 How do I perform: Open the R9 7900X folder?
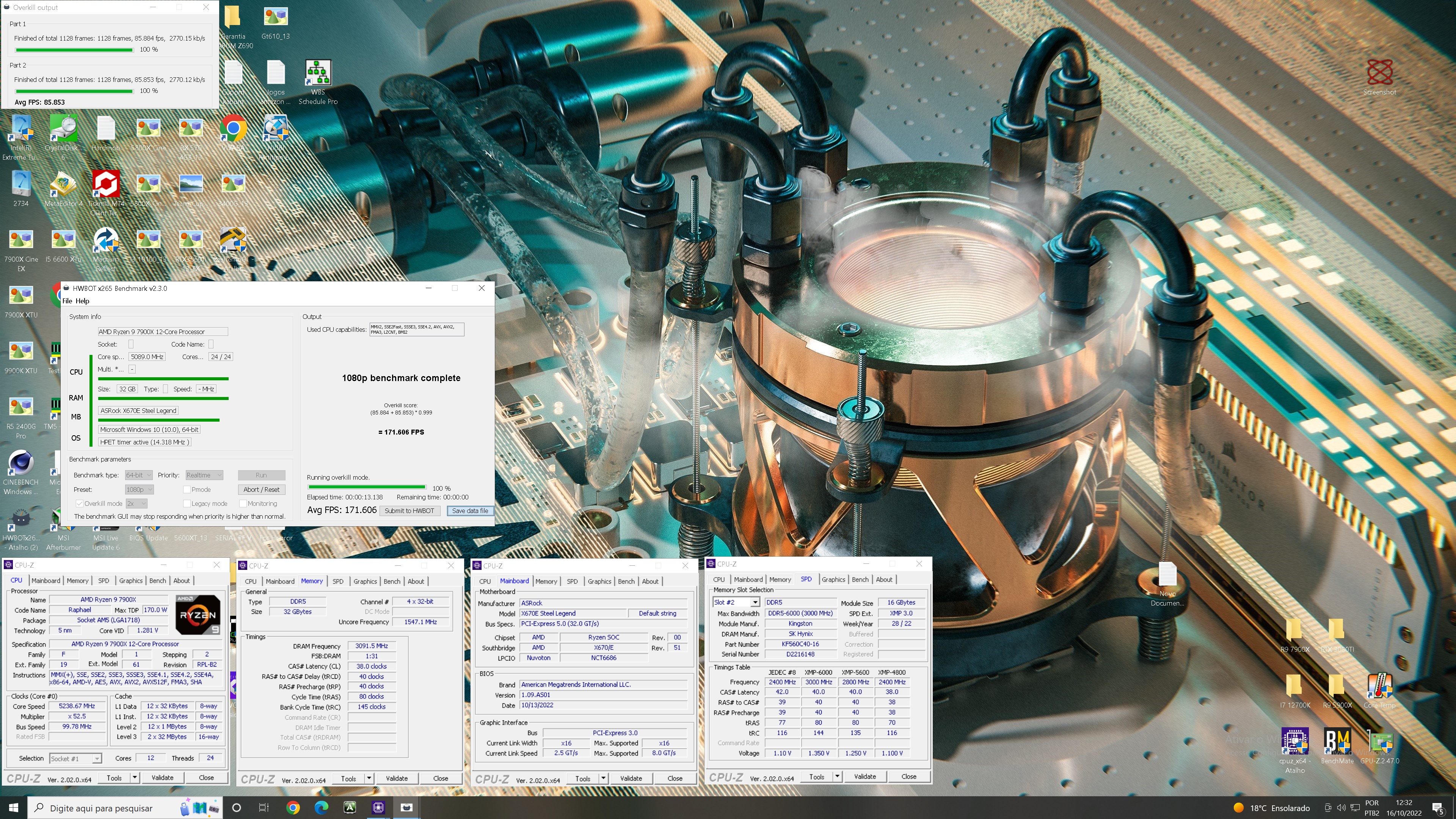(1294, 635)
